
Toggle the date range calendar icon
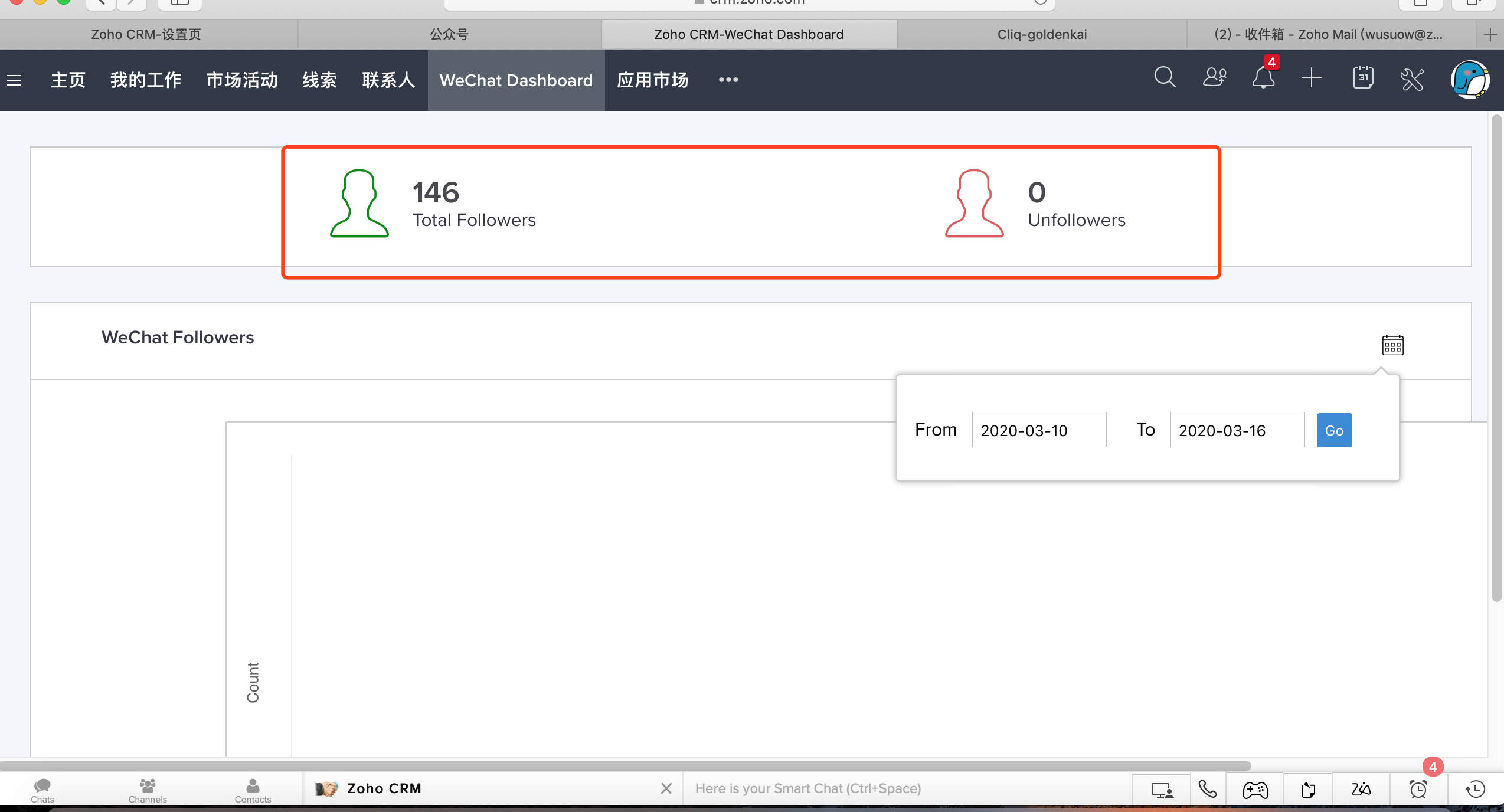click(1392, 345)
